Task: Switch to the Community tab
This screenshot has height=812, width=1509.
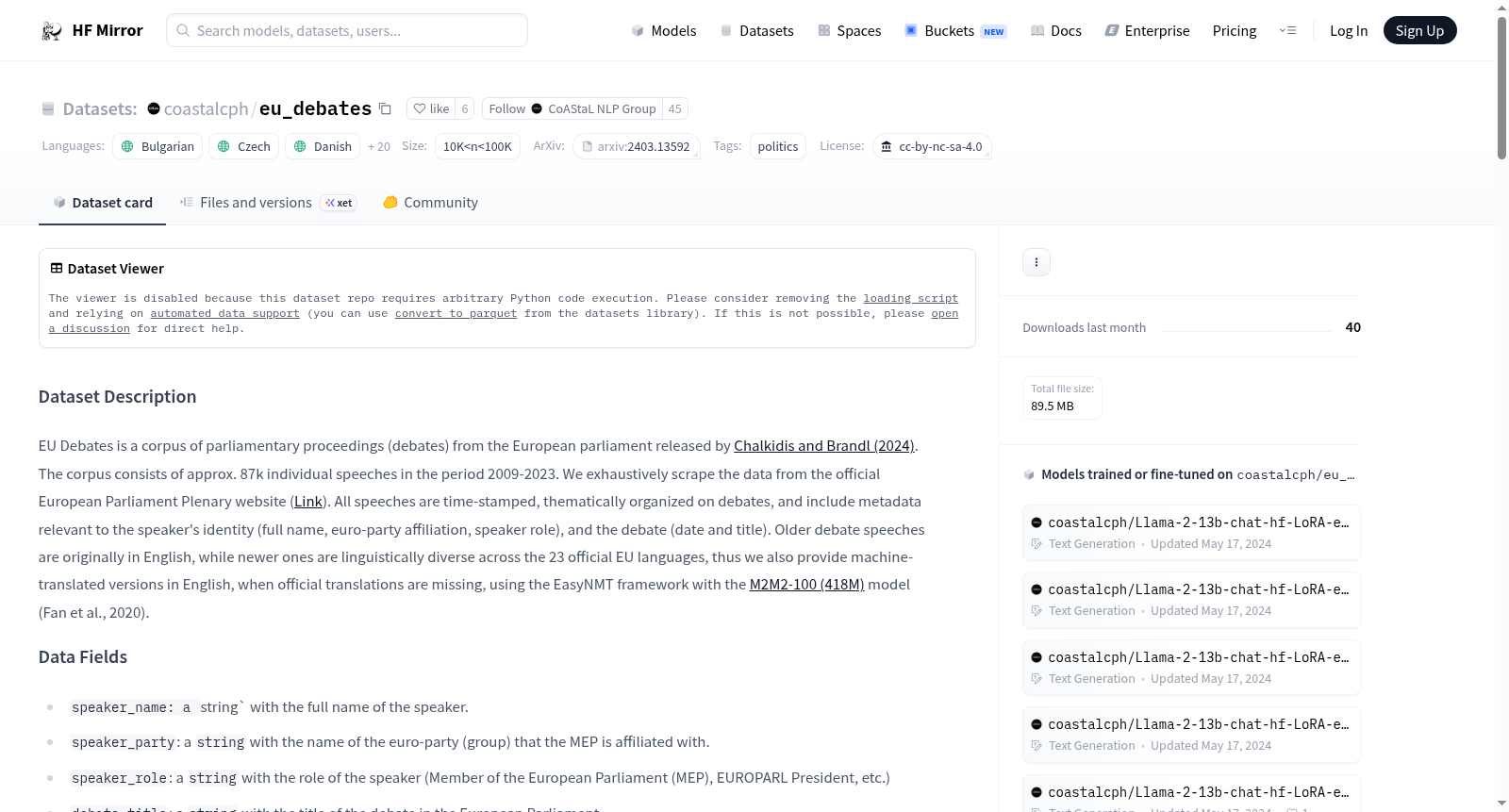Action: [431, 203]
